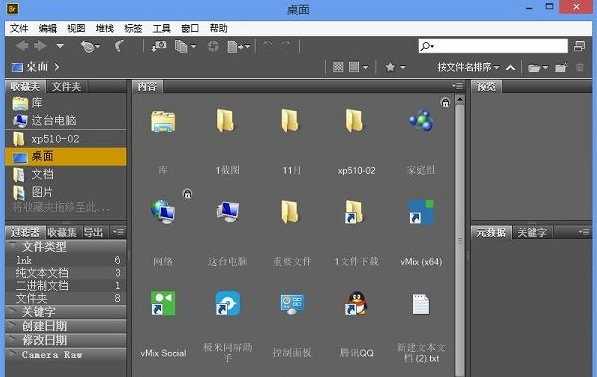Click the Rotate clockwise icon
Viewport: 597px width, 377px height.
(286, 46)
